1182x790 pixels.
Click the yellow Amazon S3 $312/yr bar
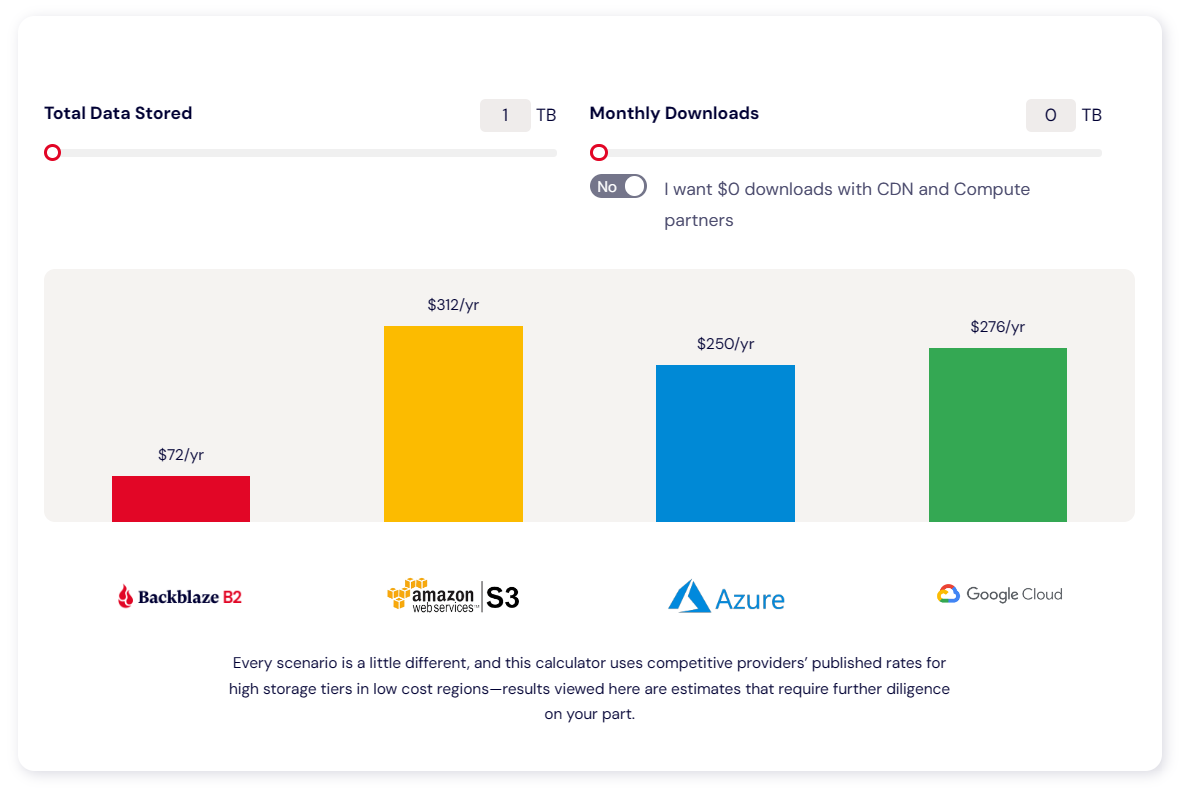453,424
